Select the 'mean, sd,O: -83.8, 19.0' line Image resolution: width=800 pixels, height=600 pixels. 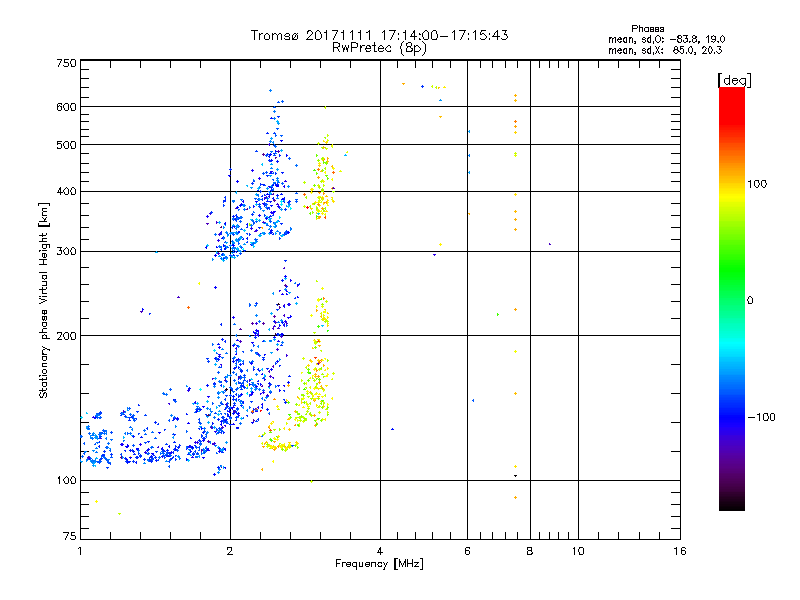coord(666,39)
